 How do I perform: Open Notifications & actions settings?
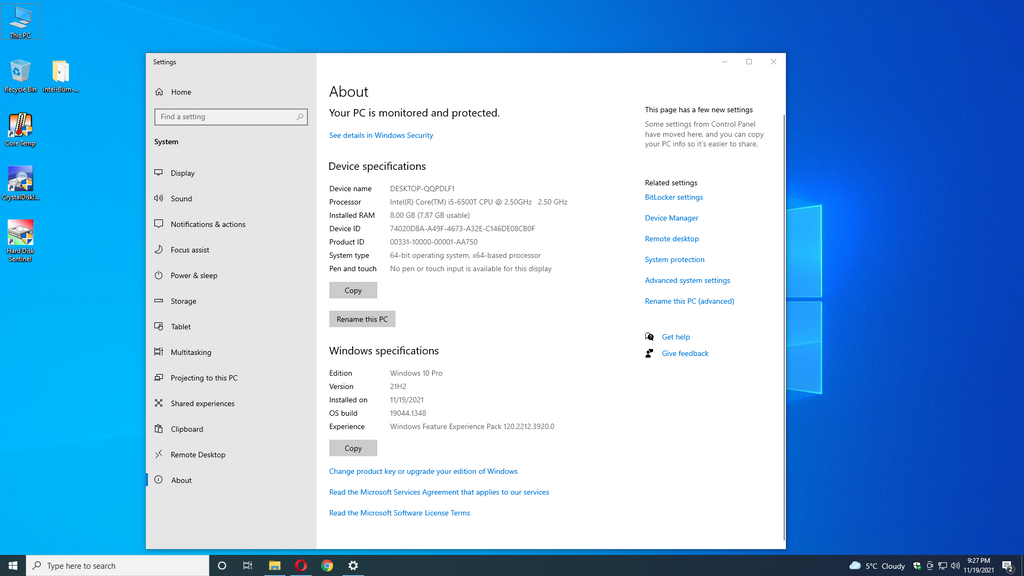(x=207, y=224)
